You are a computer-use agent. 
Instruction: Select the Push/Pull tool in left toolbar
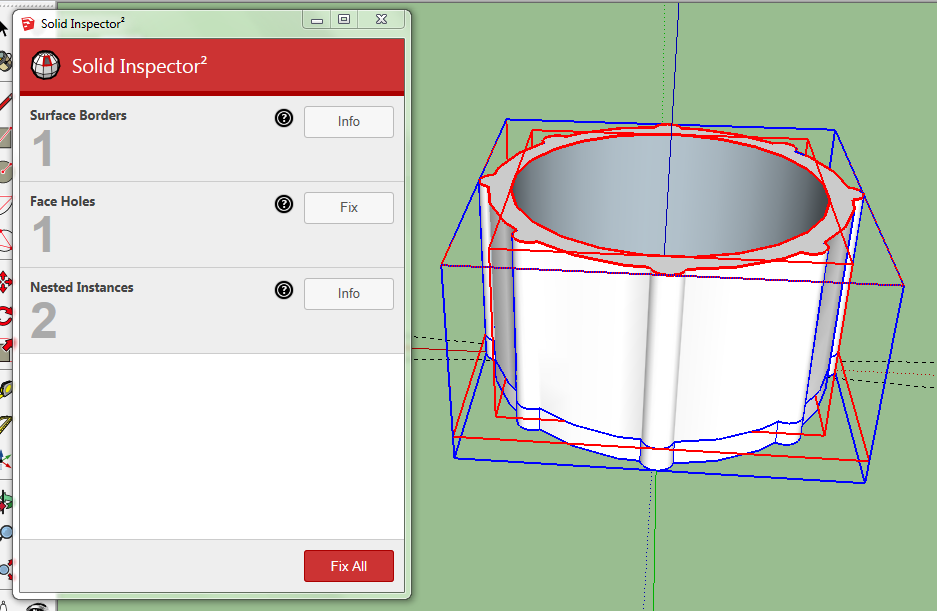tap(5, 350)
